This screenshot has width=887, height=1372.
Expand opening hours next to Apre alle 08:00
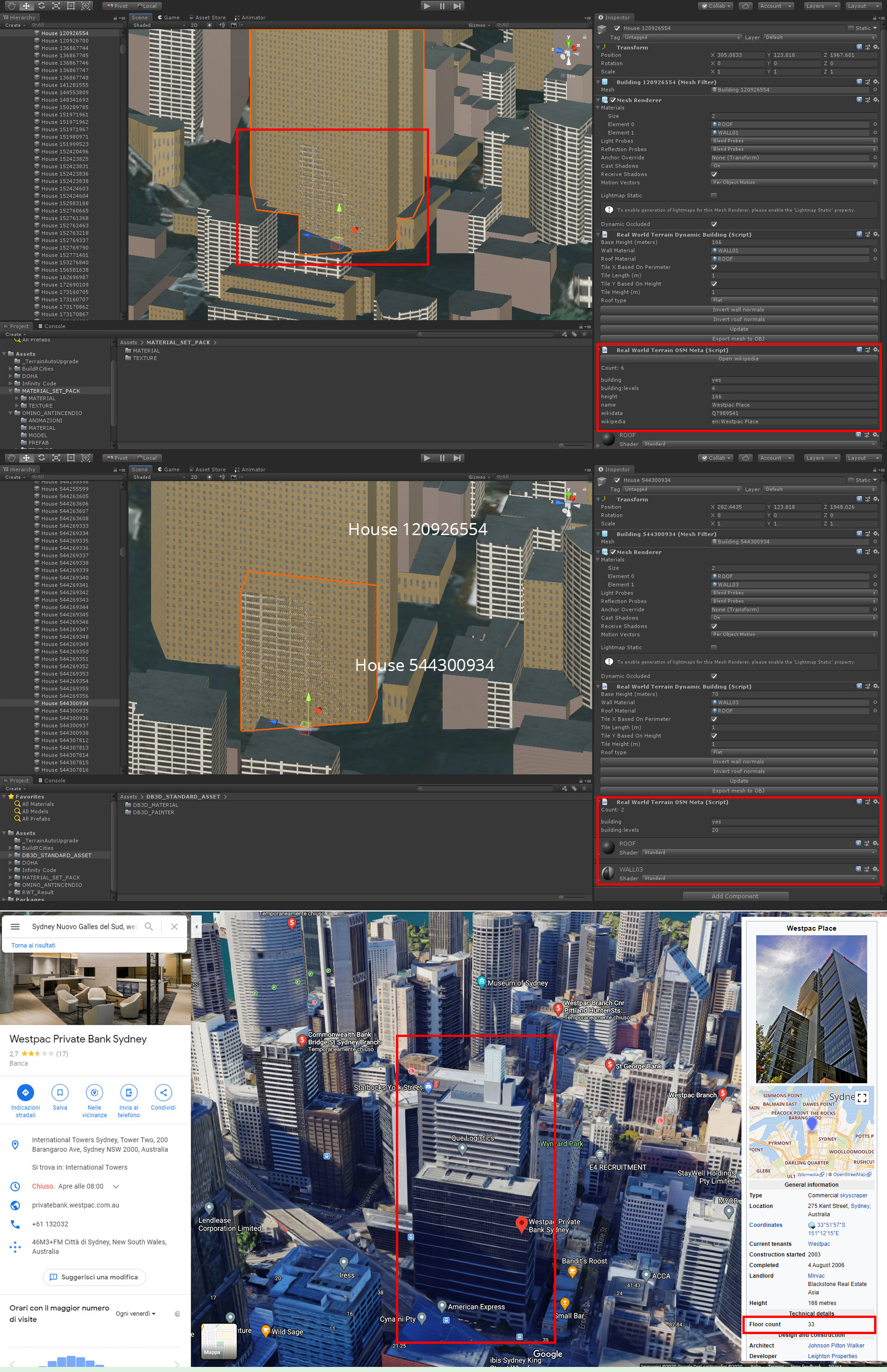tap(116, 1186)
